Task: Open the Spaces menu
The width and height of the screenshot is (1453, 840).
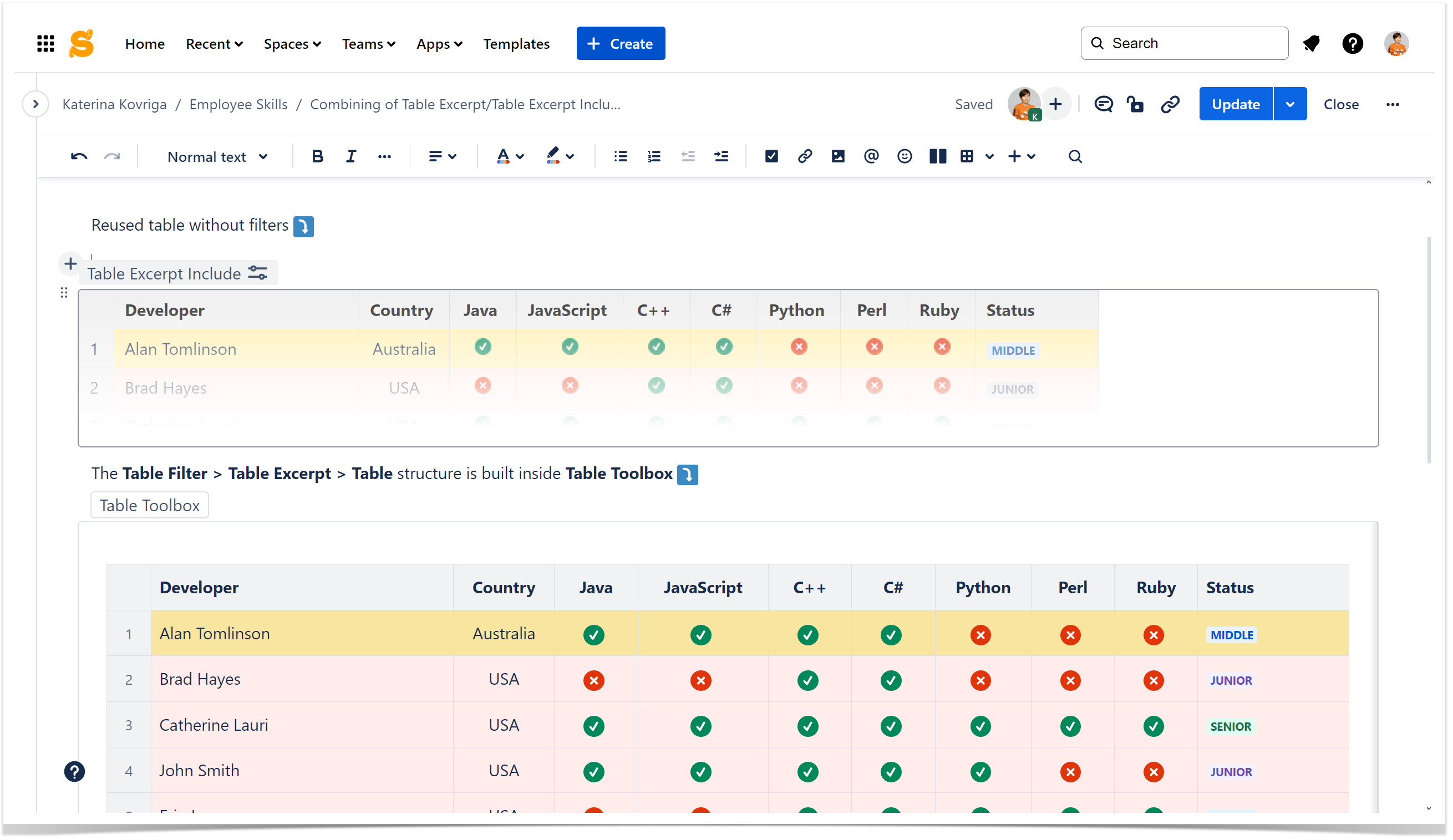Action: coord(292,44)
